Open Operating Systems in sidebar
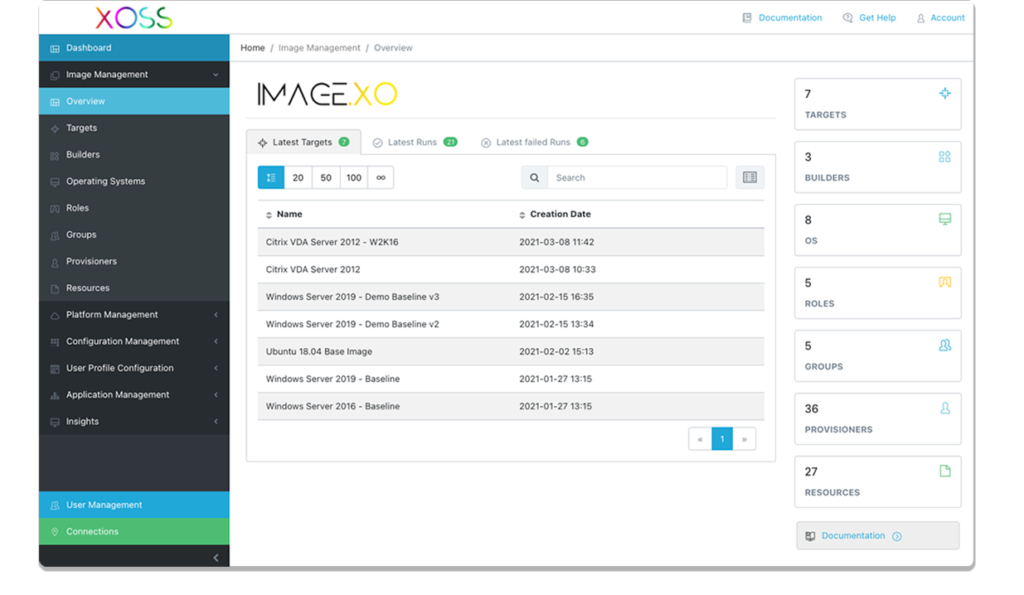The image size is (1024, 595). tap(134, 182)
